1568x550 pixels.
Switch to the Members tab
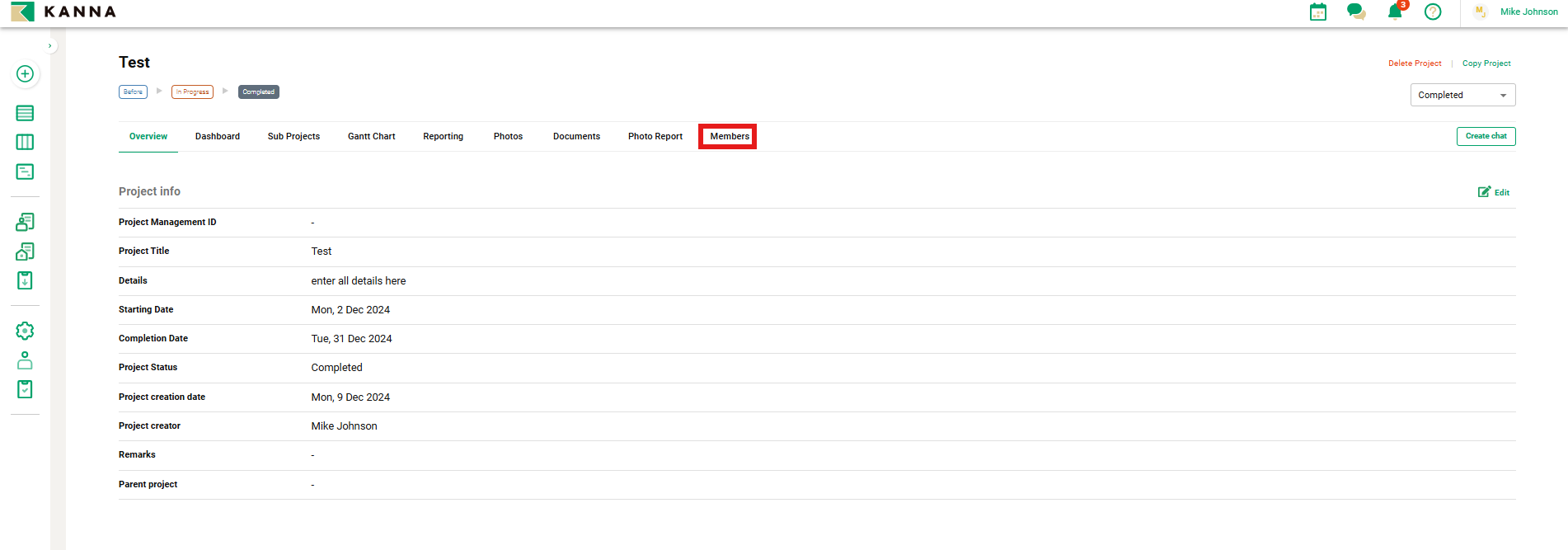pyautogui.click(x=729, y=137)
